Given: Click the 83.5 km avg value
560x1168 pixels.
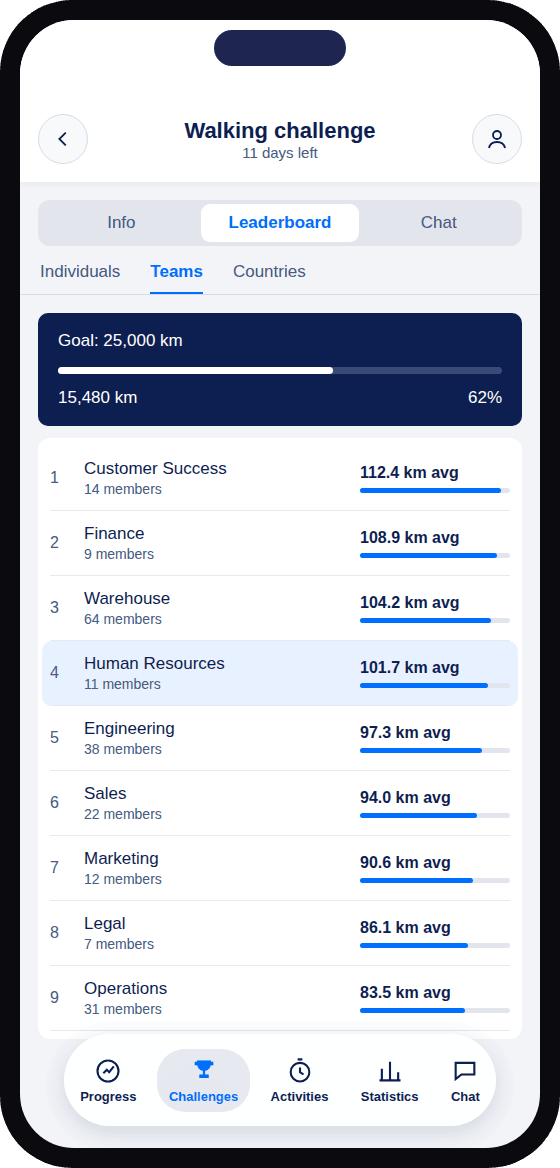Looking at the screenshot, I should coord(405,992).
